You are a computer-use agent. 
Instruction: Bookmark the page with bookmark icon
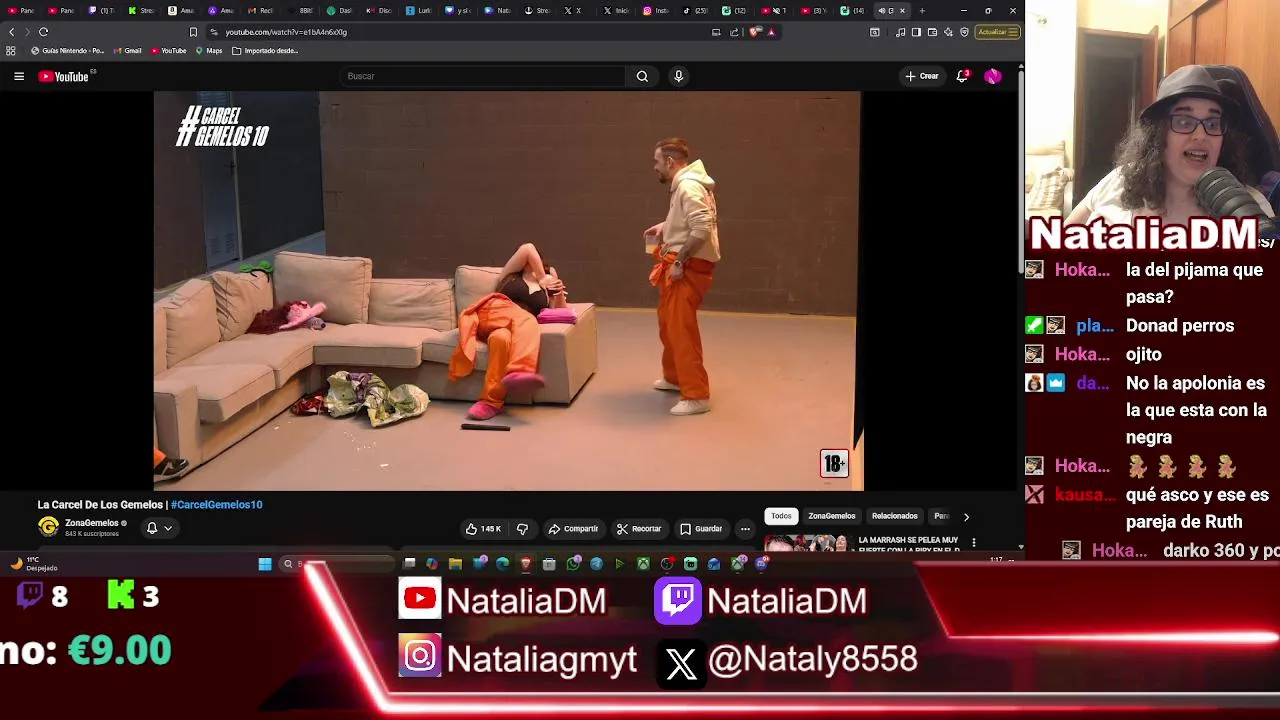click(x=193, y=32)
